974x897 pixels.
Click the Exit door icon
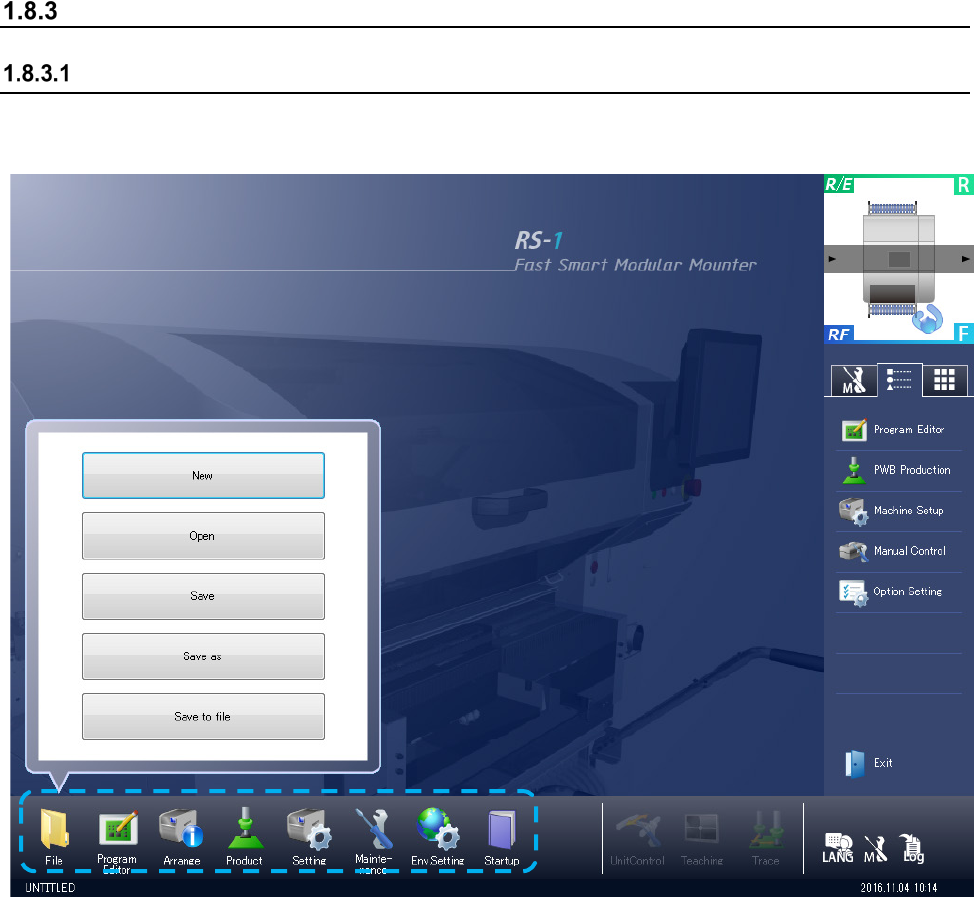[855, 764]
